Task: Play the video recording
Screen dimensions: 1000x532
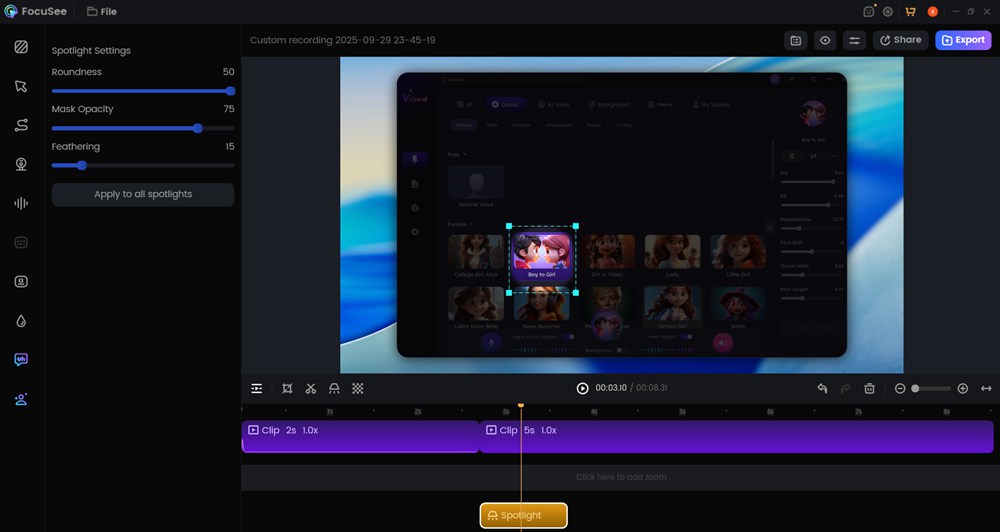Action: point(582,388)
